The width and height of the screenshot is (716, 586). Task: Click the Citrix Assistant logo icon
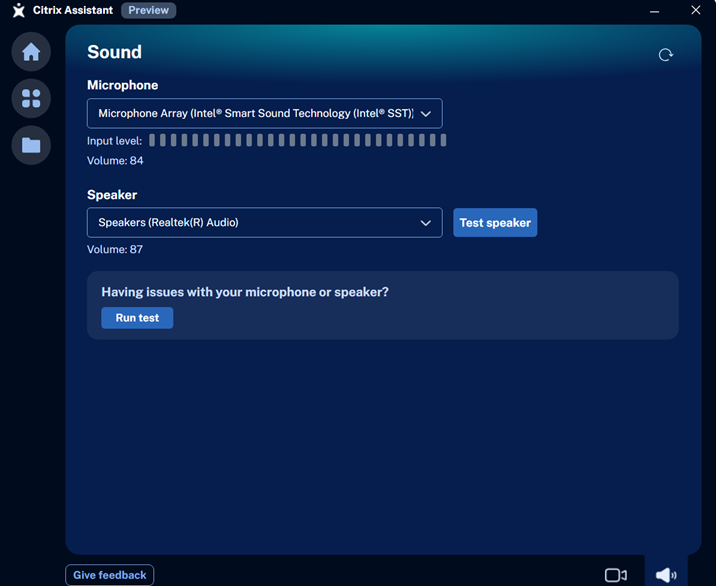coord(19,10)
